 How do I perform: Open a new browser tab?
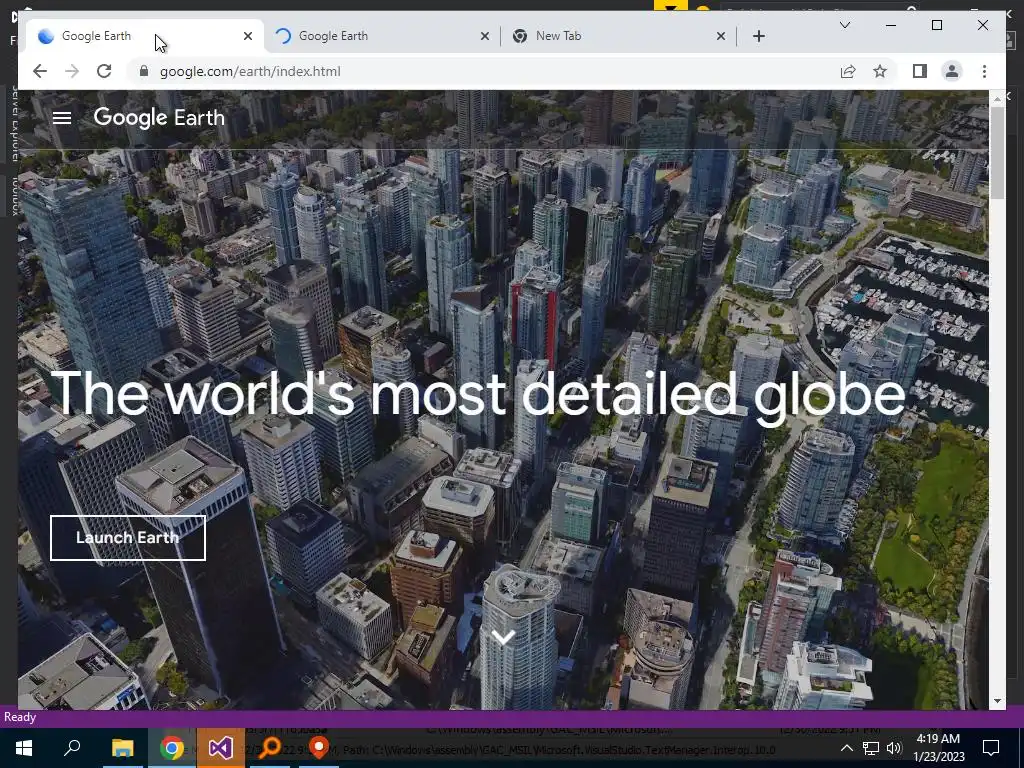[759, 36]
